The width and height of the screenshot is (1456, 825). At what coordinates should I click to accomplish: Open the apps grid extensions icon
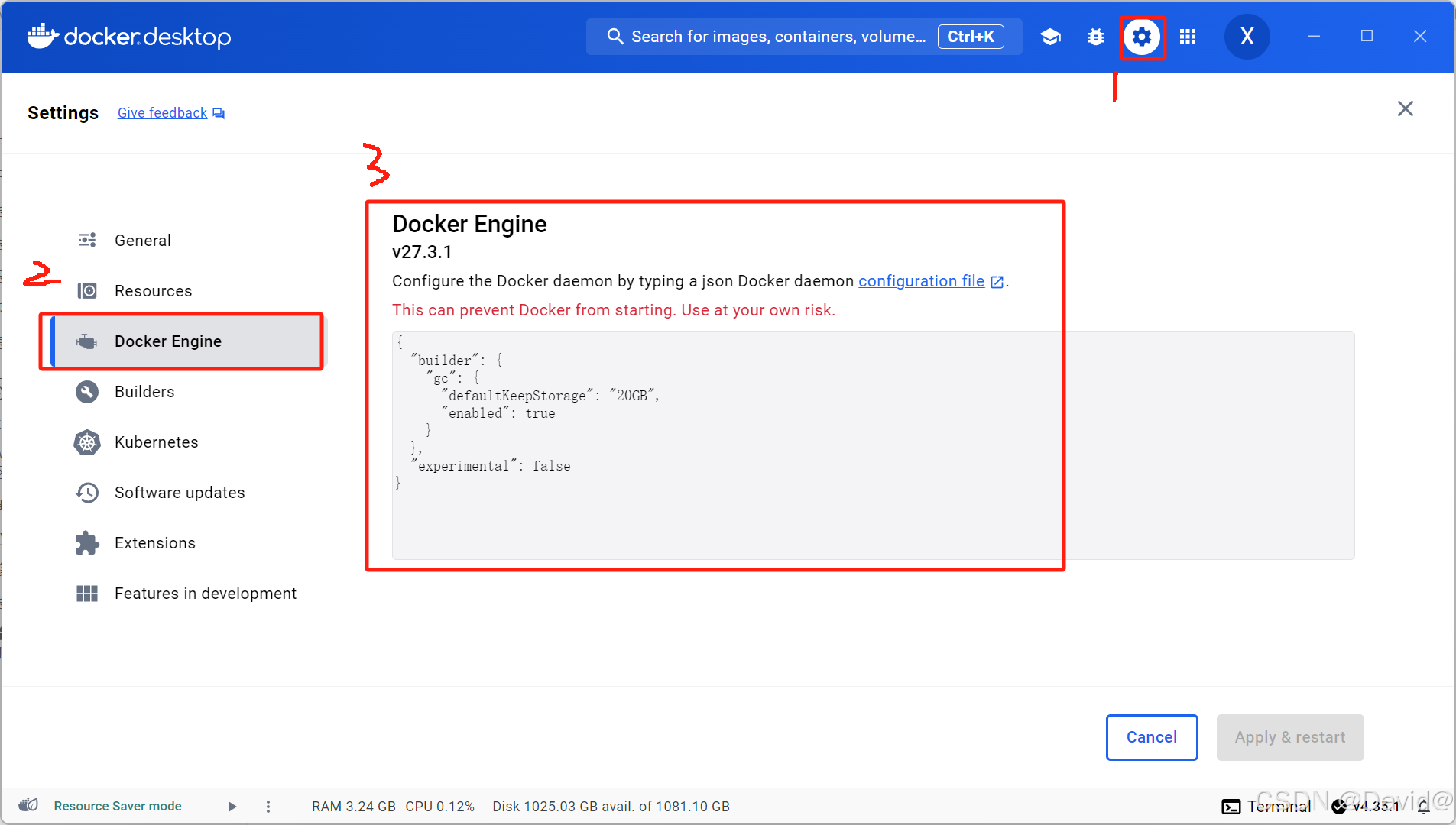[1188, 37]
